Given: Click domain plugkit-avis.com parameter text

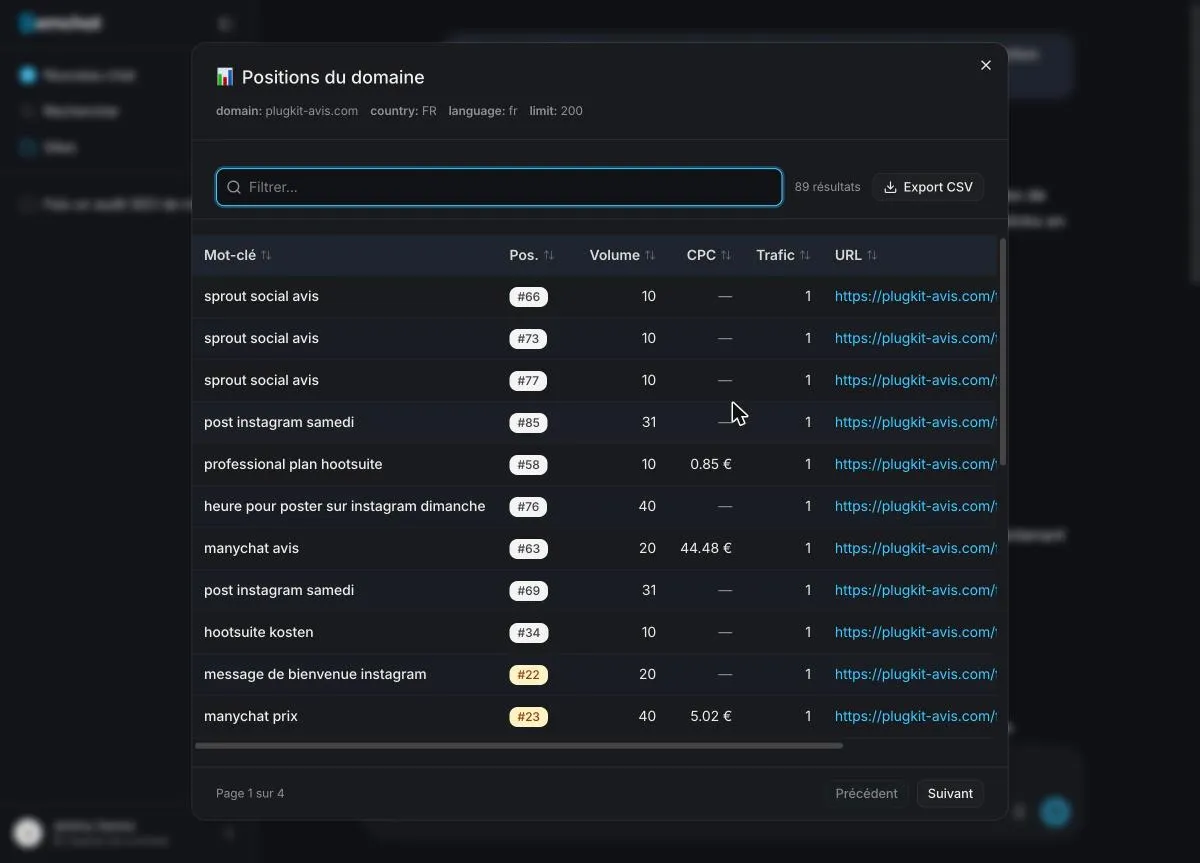Looking at the screenshot, I should [x=287, y=111].
